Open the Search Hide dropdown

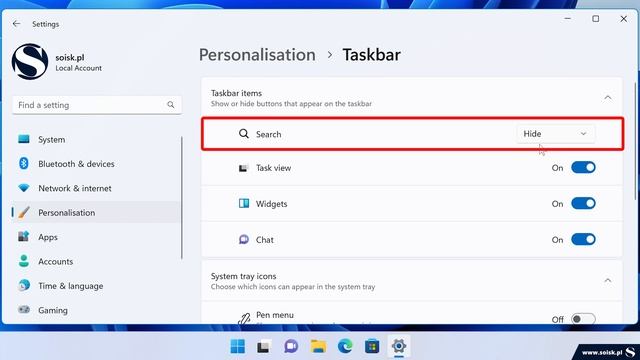(556, 134)
